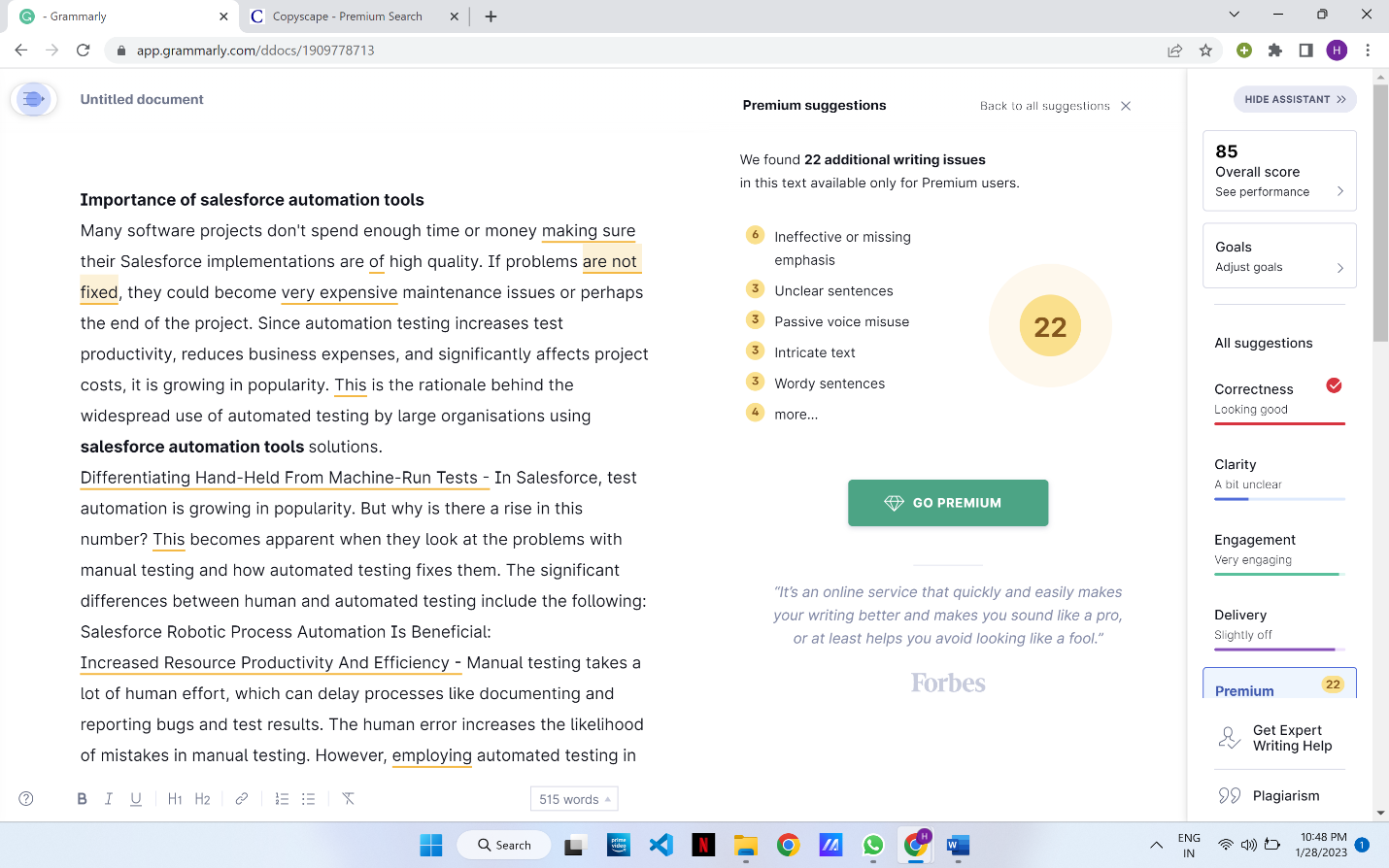The height and width of the screenshot is (868, 1389).
Task: Show hidden system tray icons
Action: pos(1156,845)
